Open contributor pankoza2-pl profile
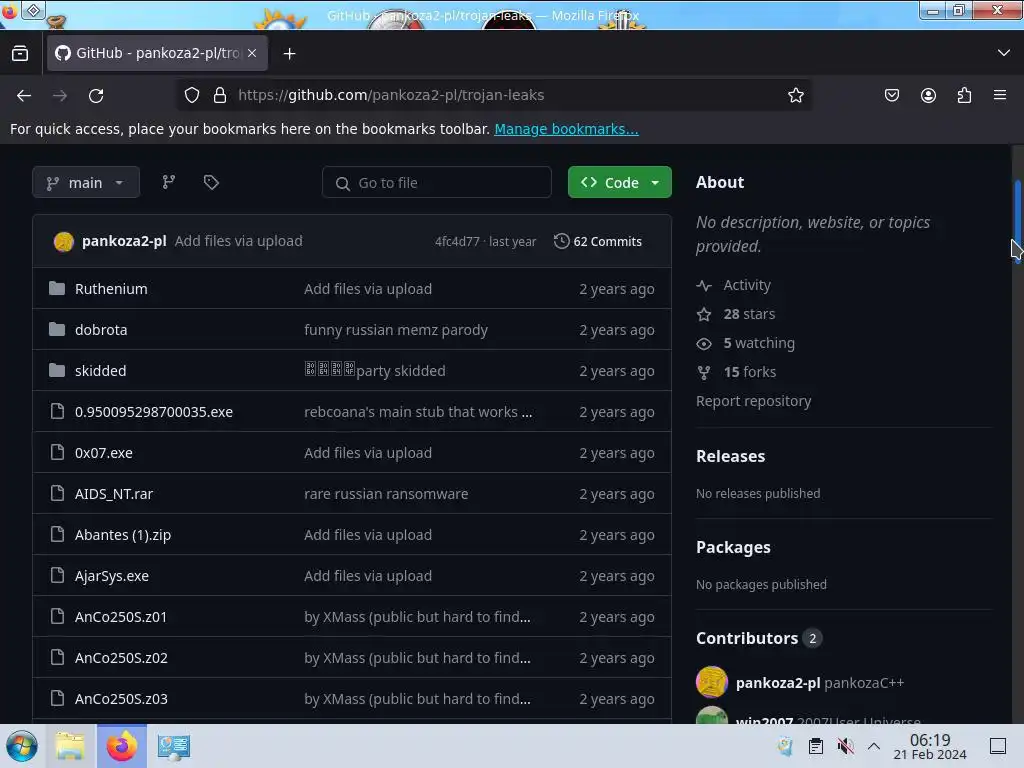 coord(778,683)
